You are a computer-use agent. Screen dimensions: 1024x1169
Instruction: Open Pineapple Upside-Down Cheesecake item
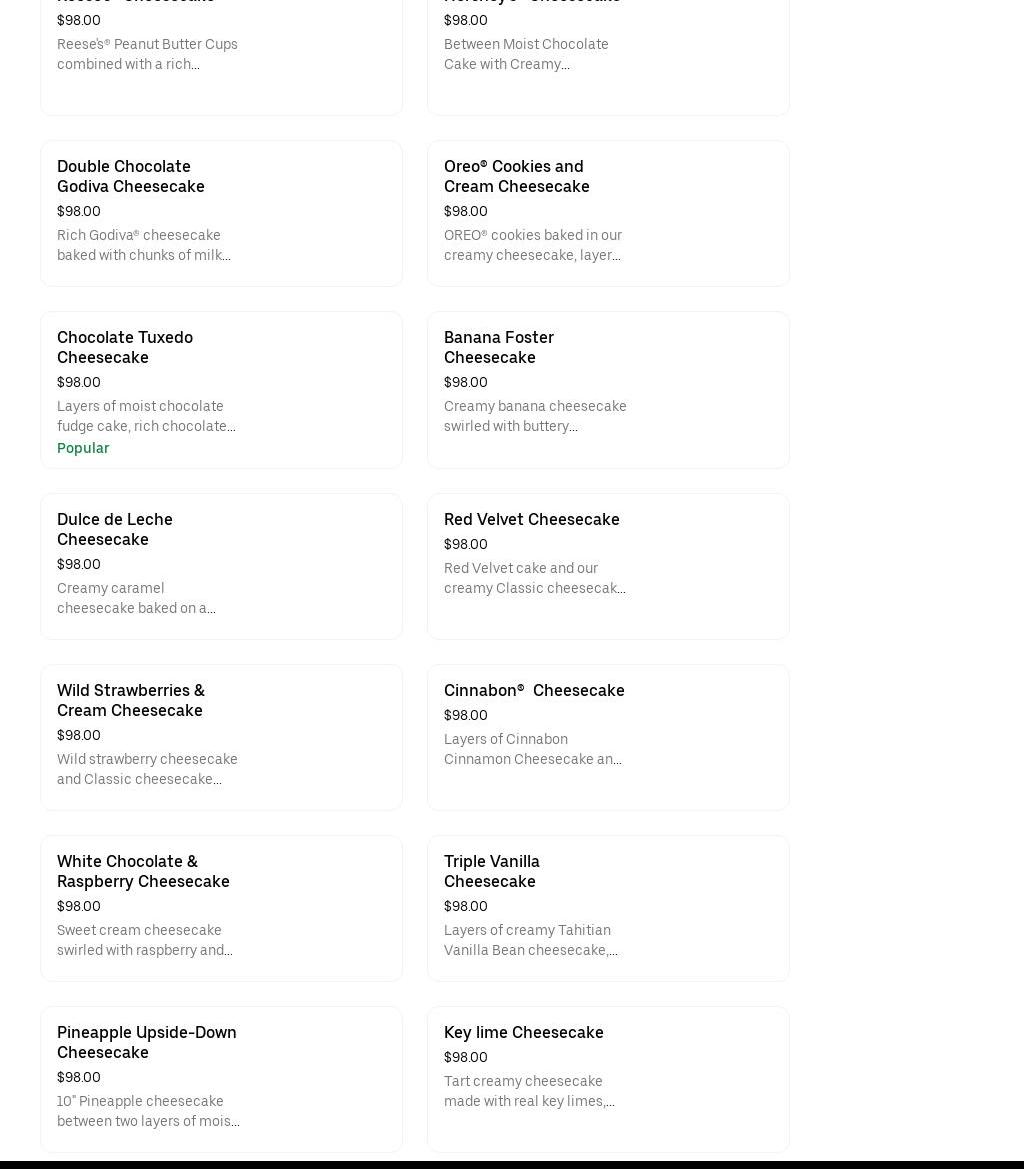coord(147,1043)
